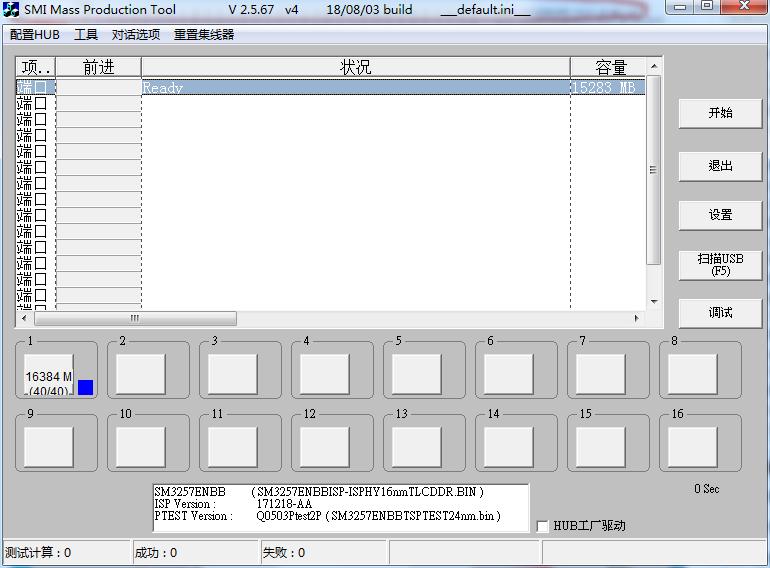This screenshot has width=770, height=568.
Task: Select the Ready status row
Action: click(x=330, y=87)
